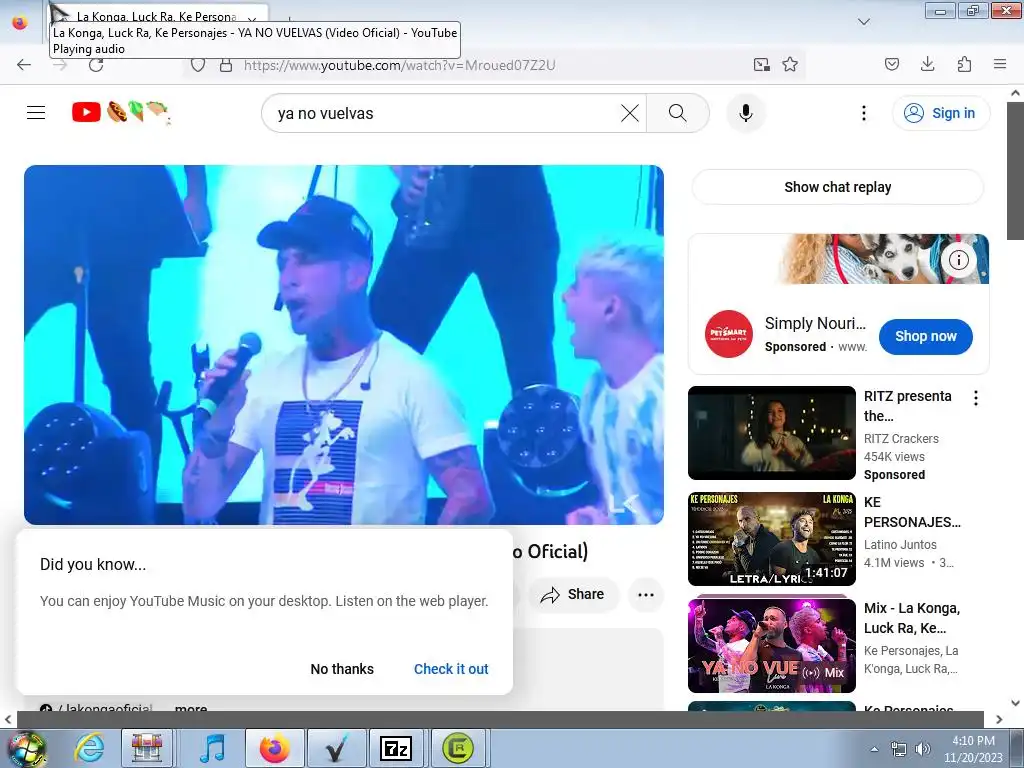
Task: Start voice search with the microphone
Action: click(x=746, y=113)
